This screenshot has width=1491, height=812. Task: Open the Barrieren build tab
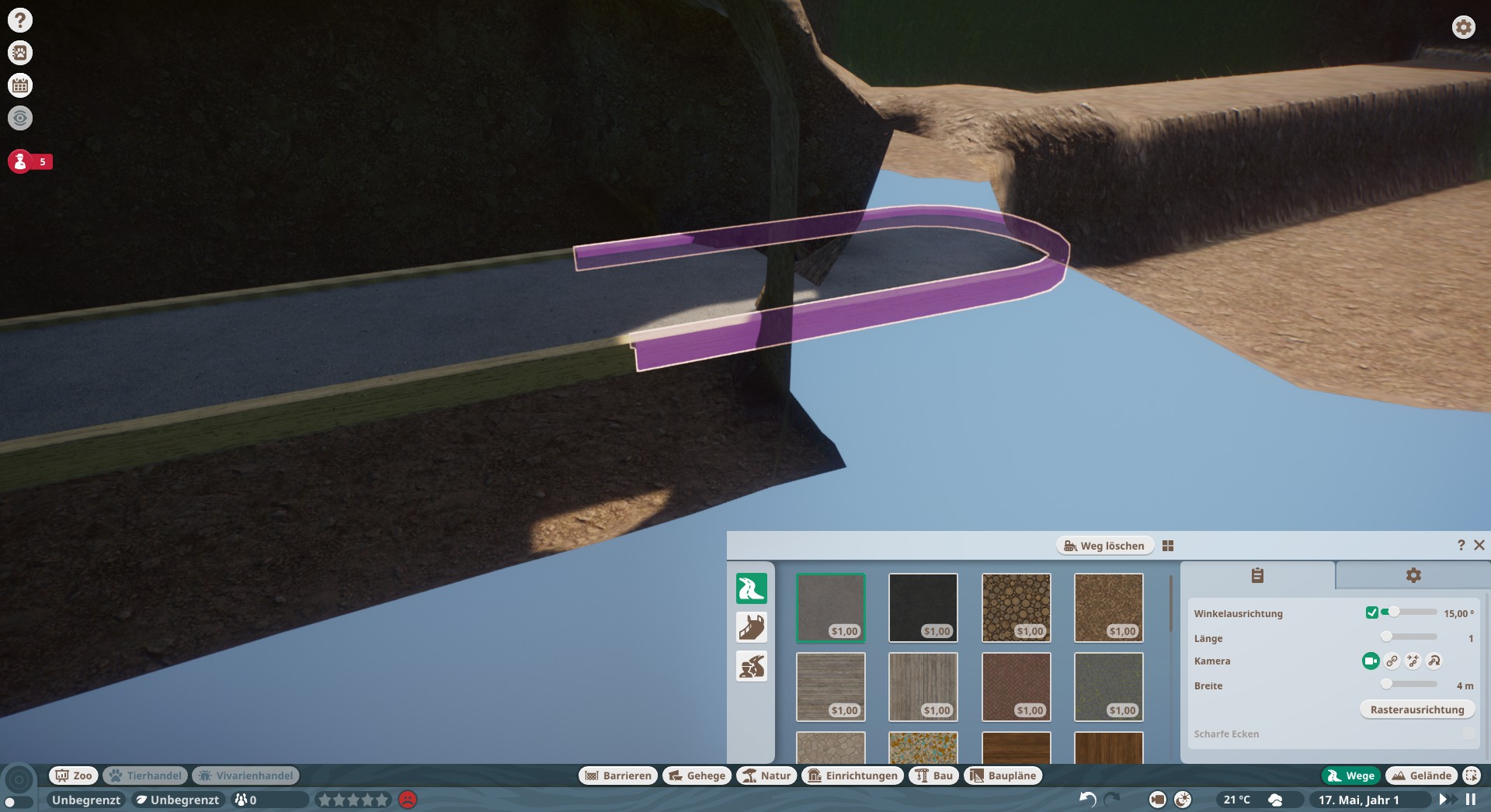click(x=618, y=776)
